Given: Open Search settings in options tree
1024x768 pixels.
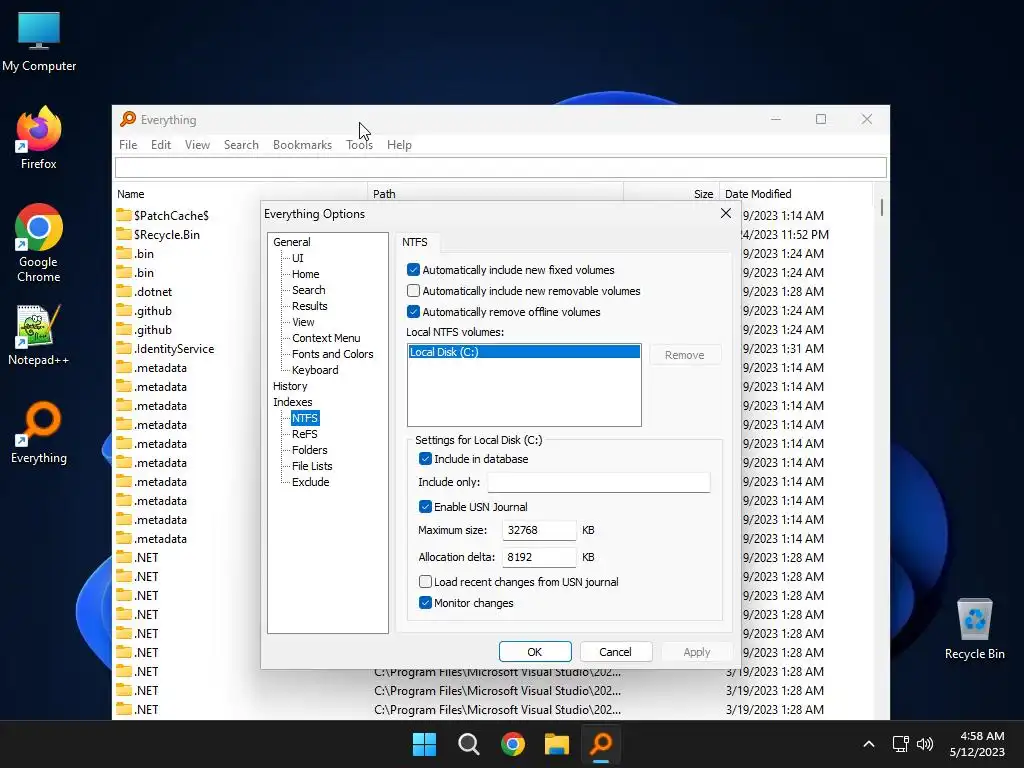Looking at the screenshot, I should click(308, 290).
